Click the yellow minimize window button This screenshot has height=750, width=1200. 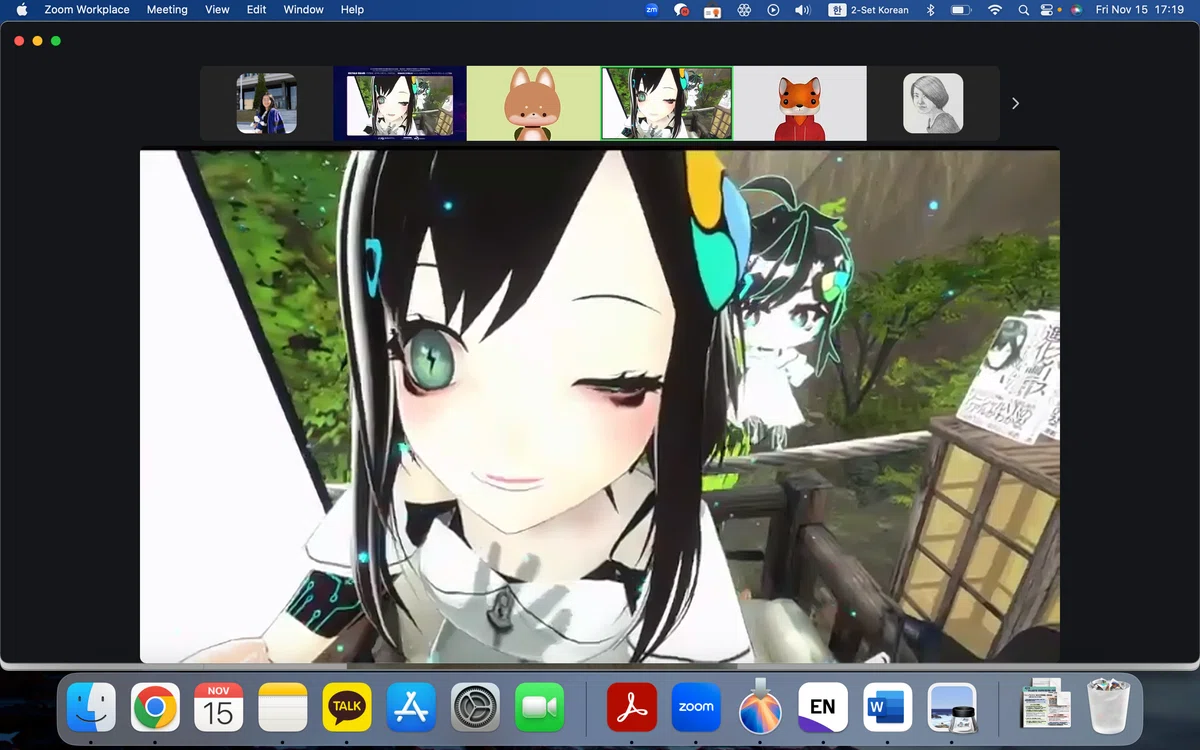tap(37, 41)
